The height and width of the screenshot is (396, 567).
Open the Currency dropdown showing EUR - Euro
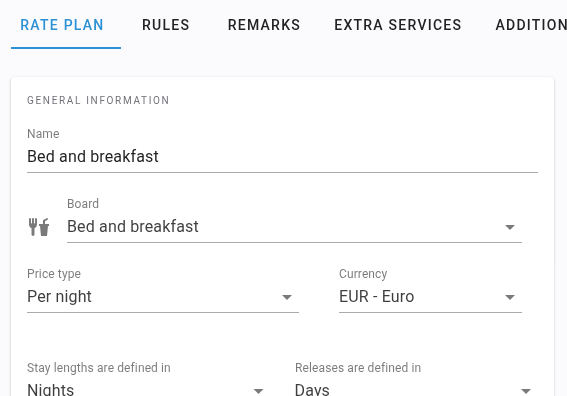pyautogui.click(x=430, y=297)
